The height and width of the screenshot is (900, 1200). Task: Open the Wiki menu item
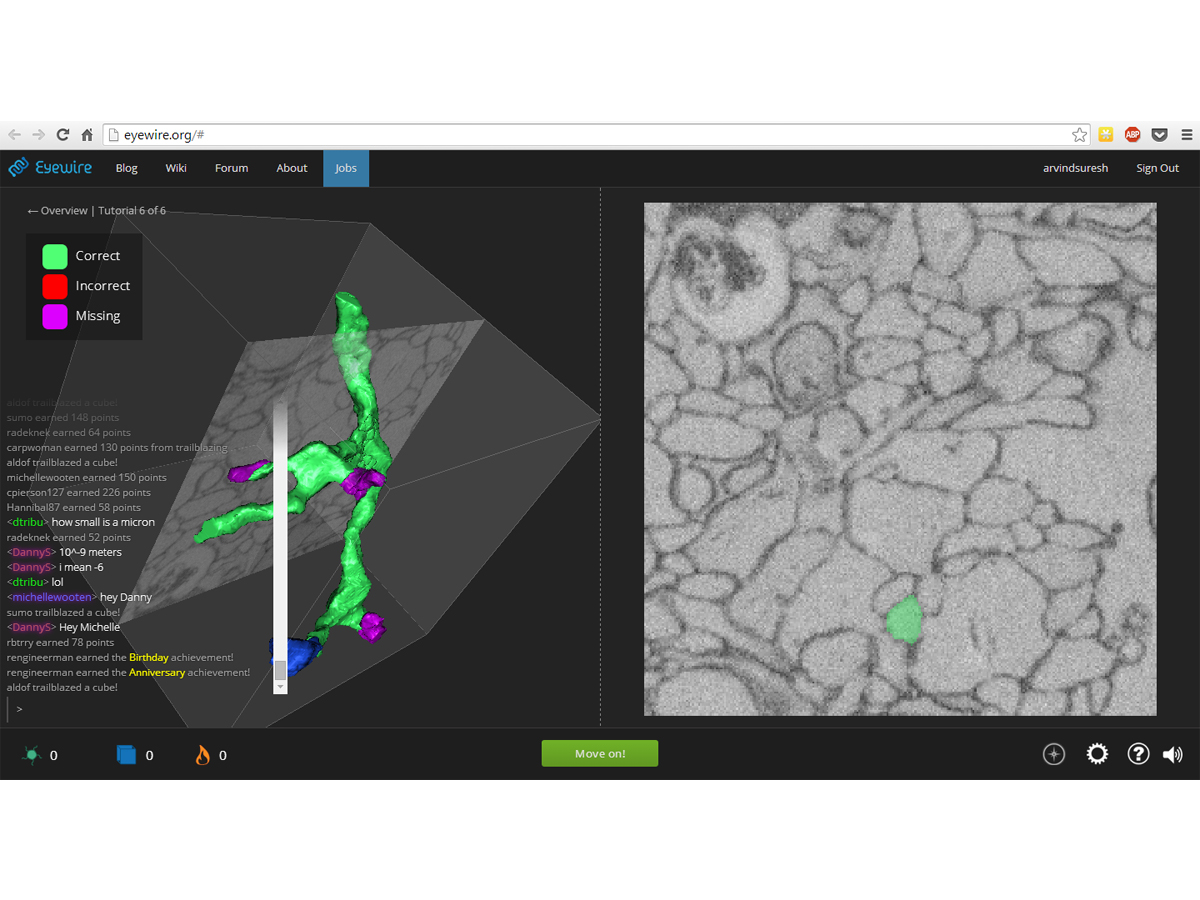(176, 168)
